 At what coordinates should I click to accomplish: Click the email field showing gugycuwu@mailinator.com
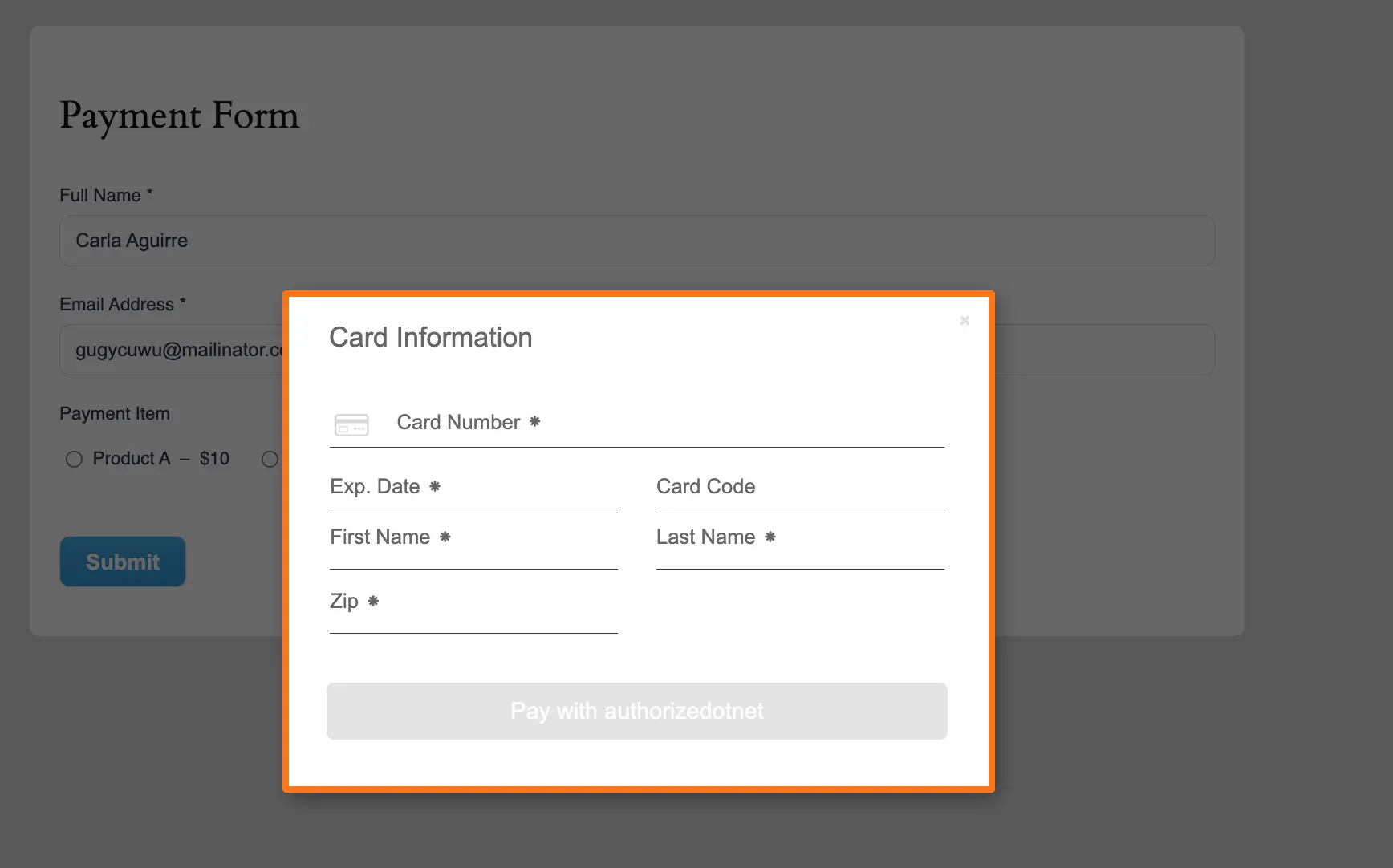tap(169, 350)
